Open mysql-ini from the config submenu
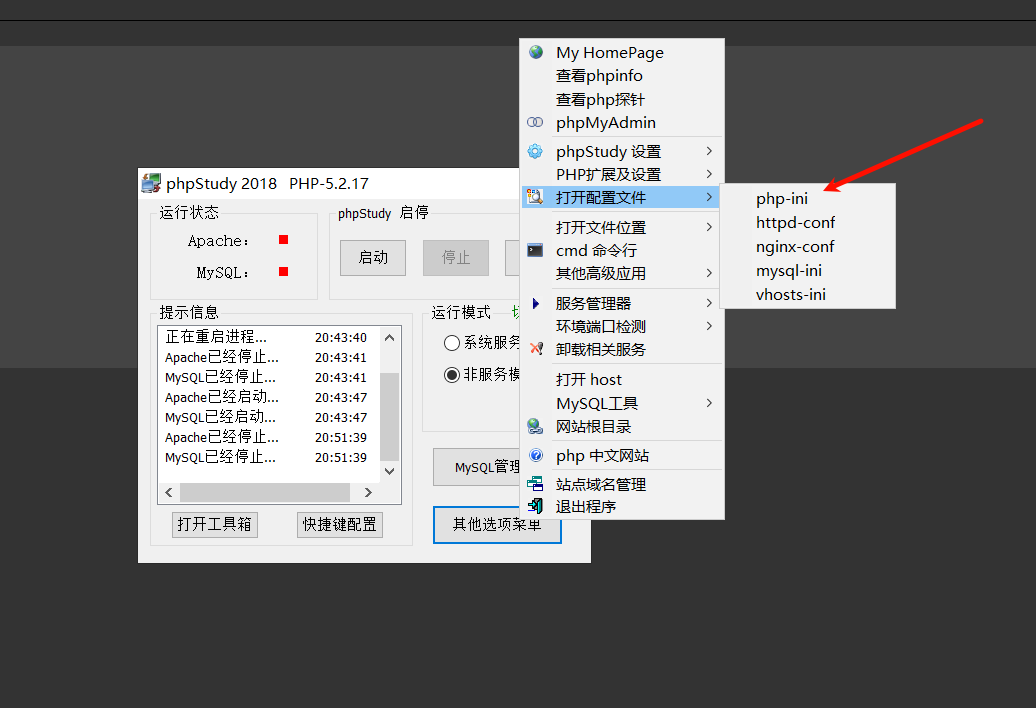The image size is (1036, 708). tap(807, 271)
